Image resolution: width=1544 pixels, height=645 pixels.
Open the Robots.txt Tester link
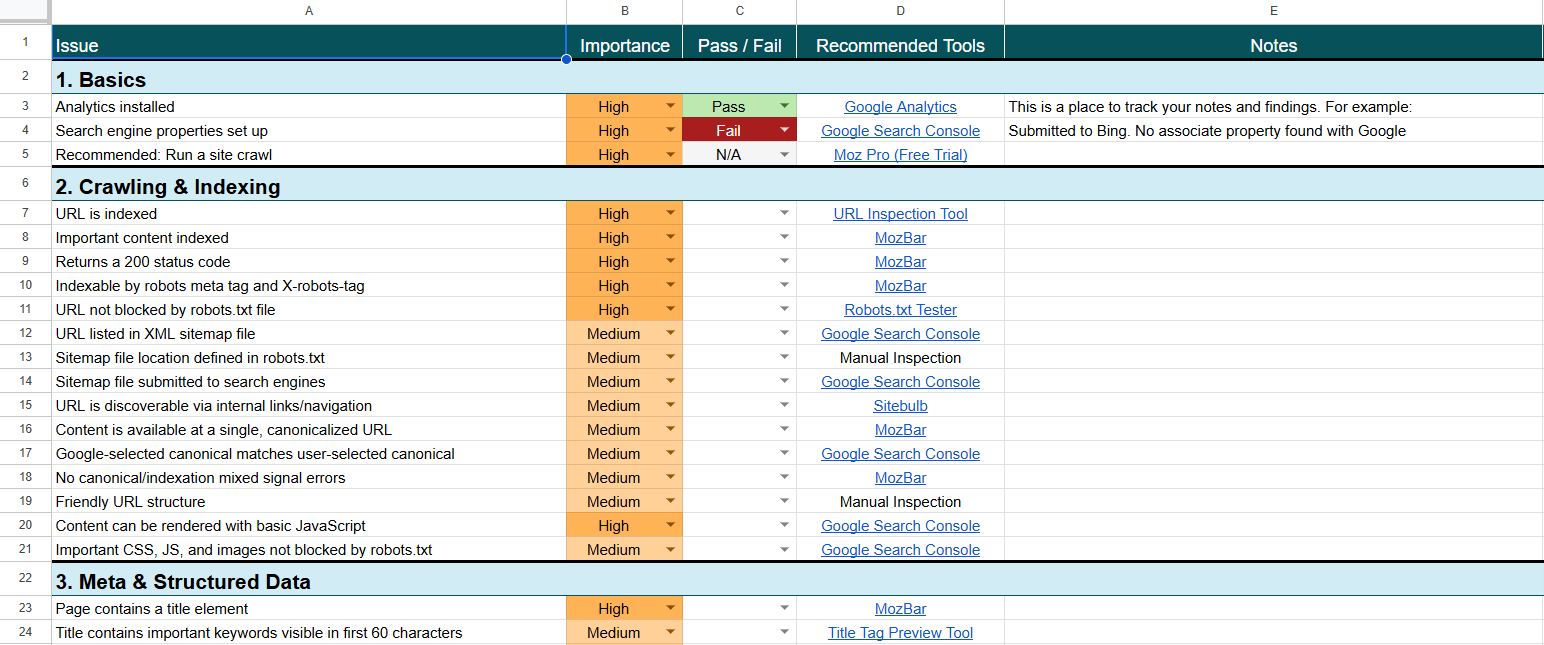(x=900, y=309)
